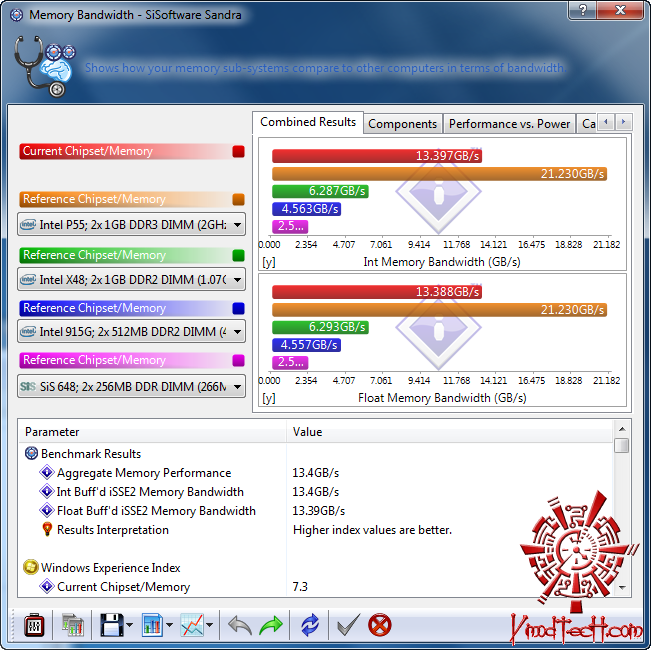The width and height of the screenshot is (651, 650).
Task: Toggle the magenta Reference Chipset/Memory swatch
Action: pos(238,360)
